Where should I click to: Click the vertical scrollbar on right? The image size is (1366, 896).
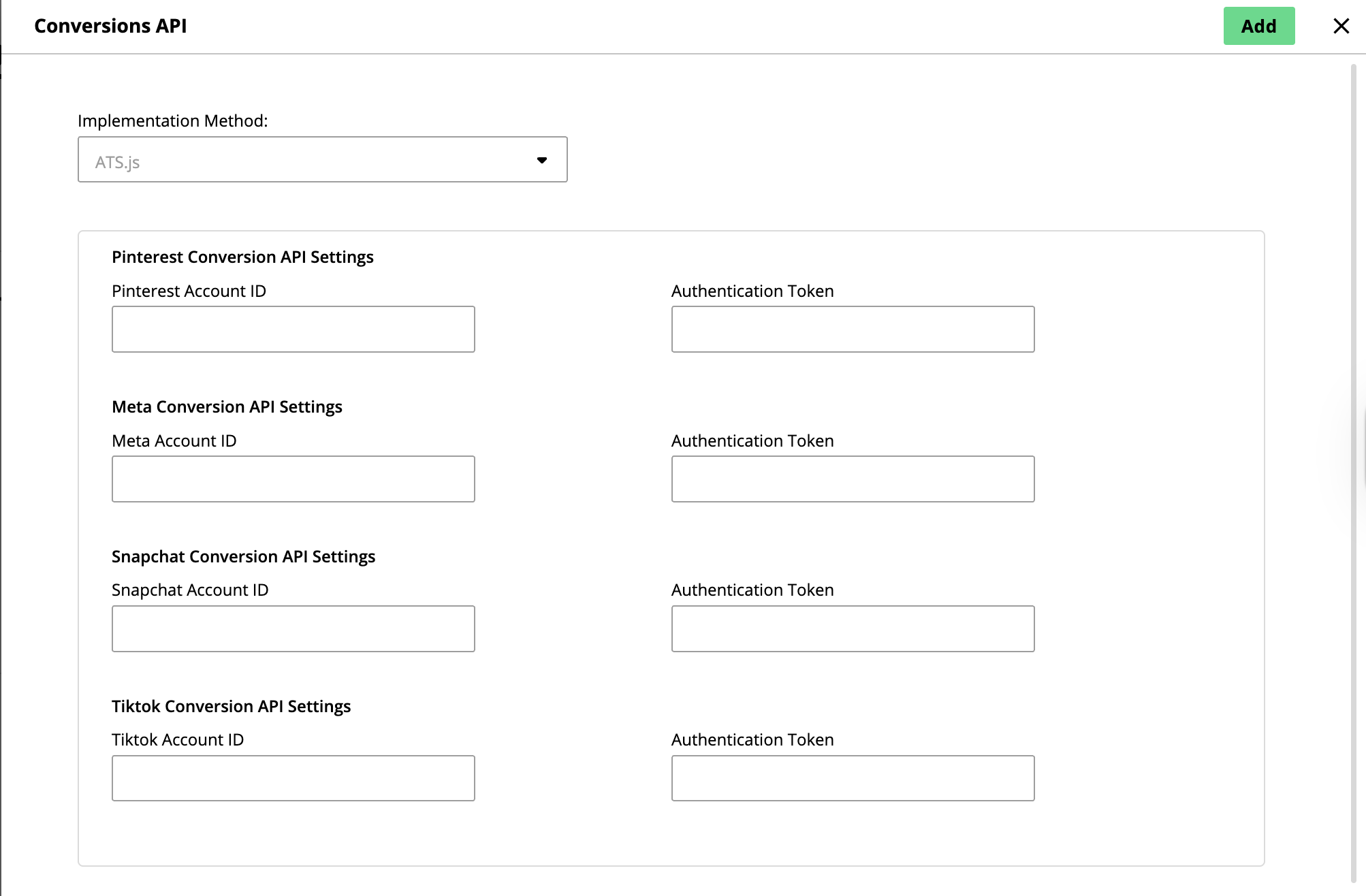(x=1354, y=470)
